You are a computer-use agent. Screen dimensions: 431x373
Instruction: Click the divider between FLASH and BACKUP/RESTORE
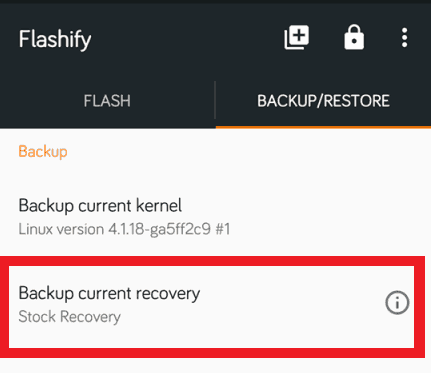pos(215,100)
